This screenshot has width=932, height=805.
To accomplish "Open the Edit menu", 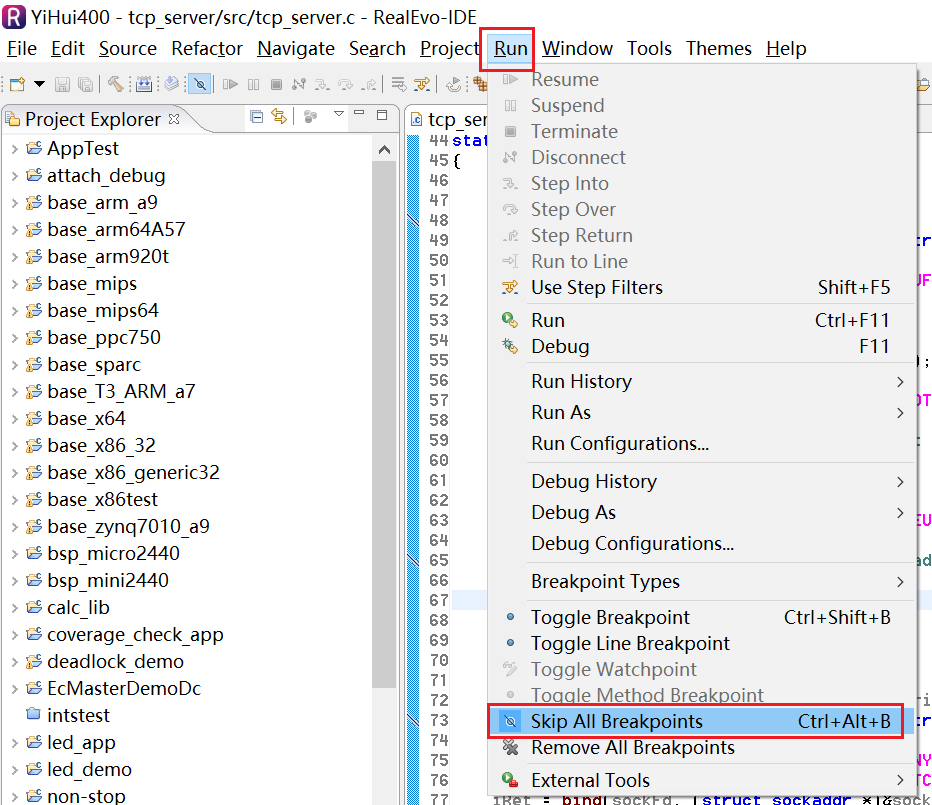I will tap(68, 49).
